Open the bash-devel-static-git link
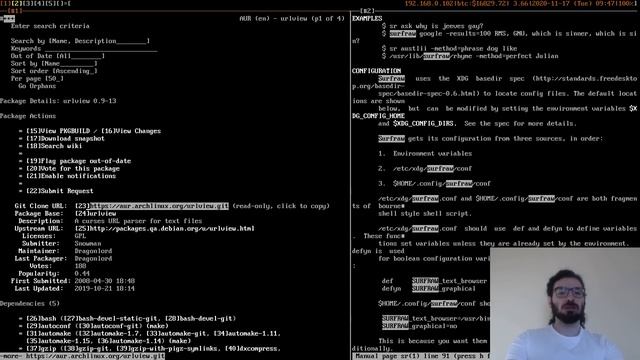640x360 pixels. (112, 318)
